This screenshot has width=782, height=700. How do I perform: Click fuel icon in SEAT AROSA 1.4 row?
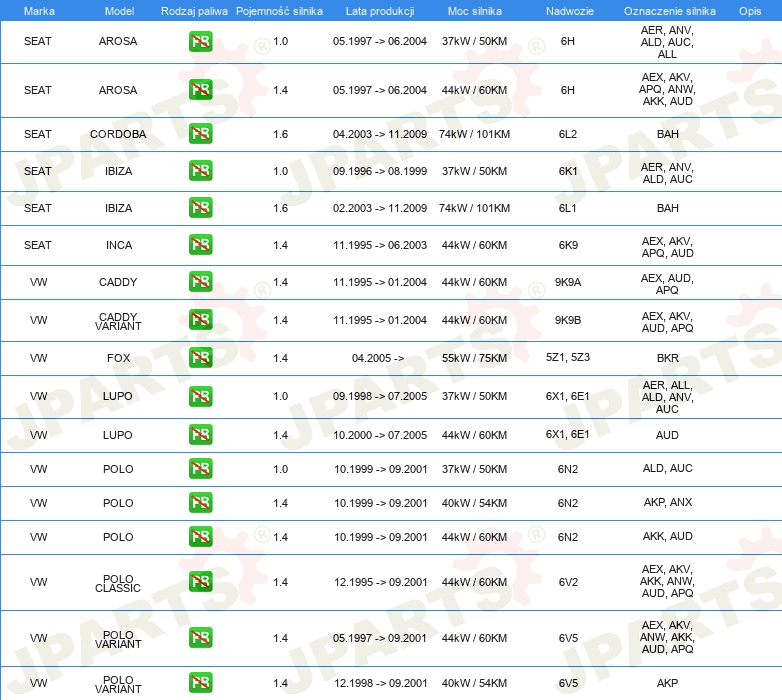[200, 90]
